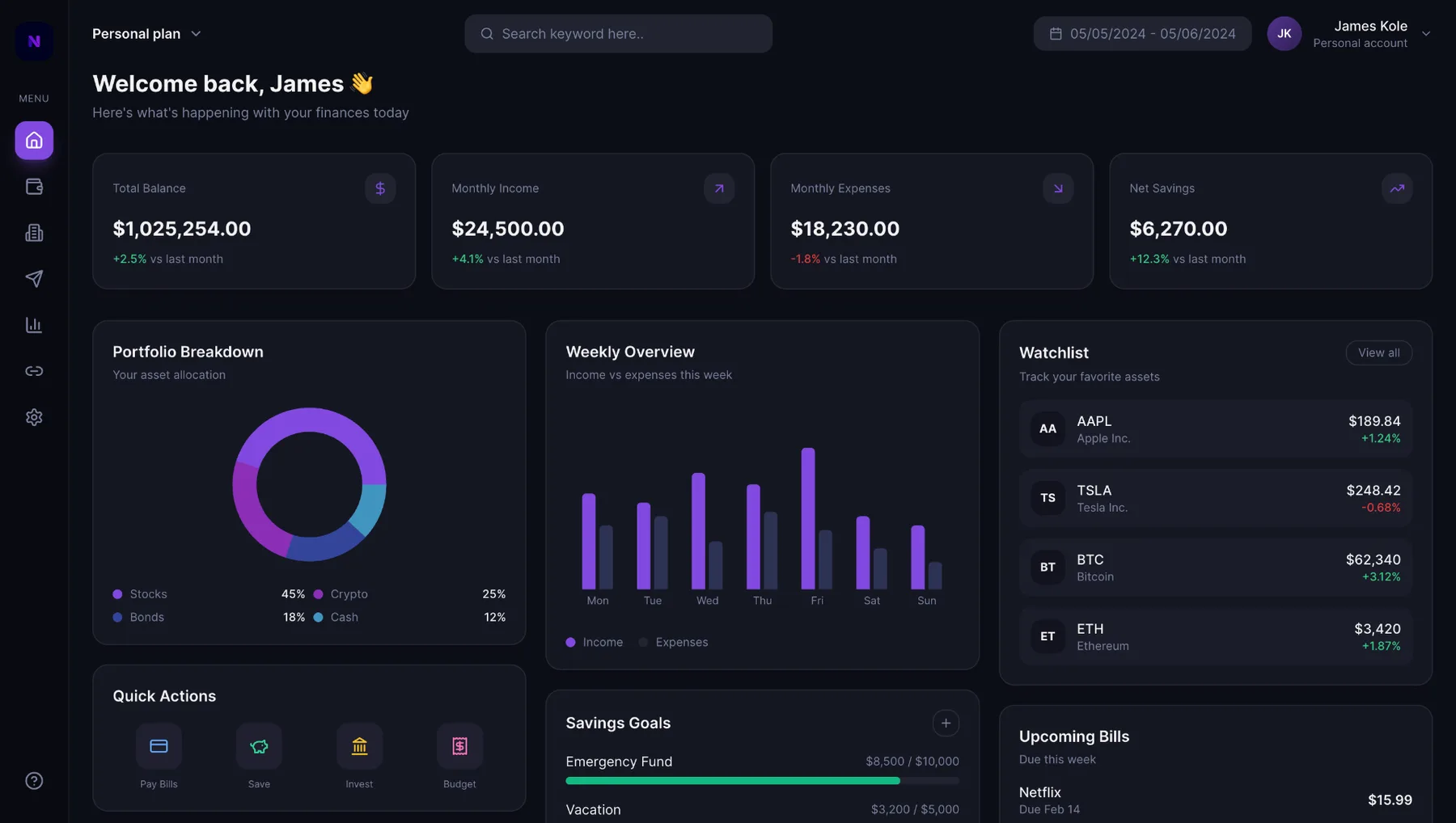Click the Net Savings value $6,270.00
Viewport: 1456px width, 823px height.
pyautogui.click(x=1178, y=229)
